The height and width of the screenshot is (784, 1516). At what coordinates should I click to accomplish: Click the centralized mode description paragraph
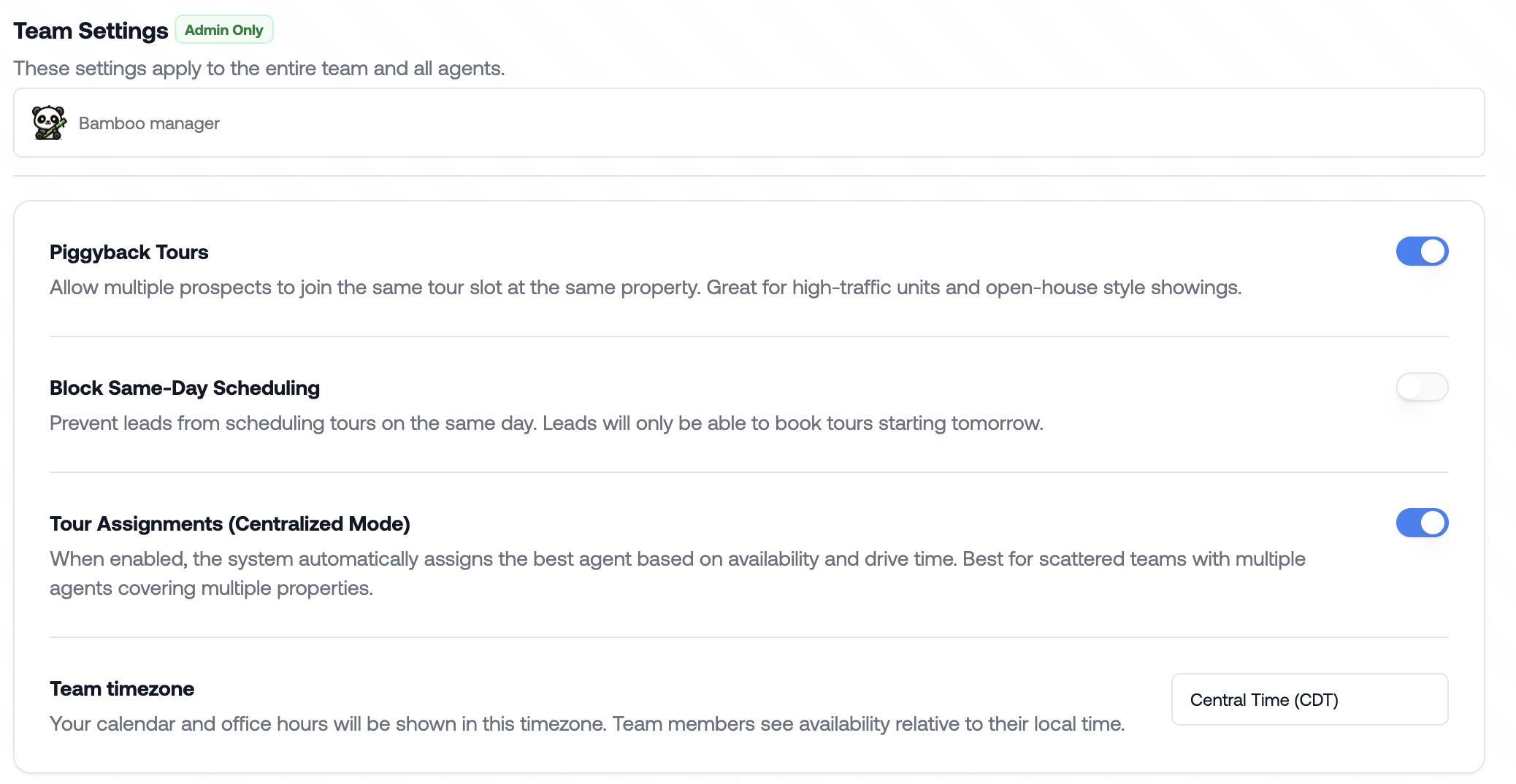tap(678, 574)
